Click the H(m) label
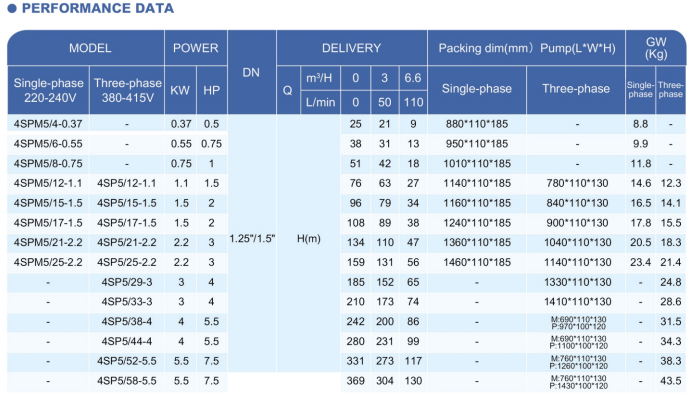 tap(308, 239)
